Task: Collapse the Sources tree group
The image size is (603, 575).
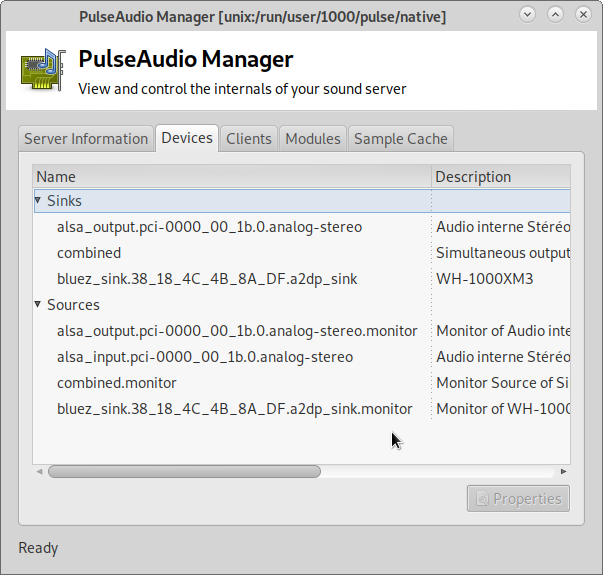Action: click(38, 304)
